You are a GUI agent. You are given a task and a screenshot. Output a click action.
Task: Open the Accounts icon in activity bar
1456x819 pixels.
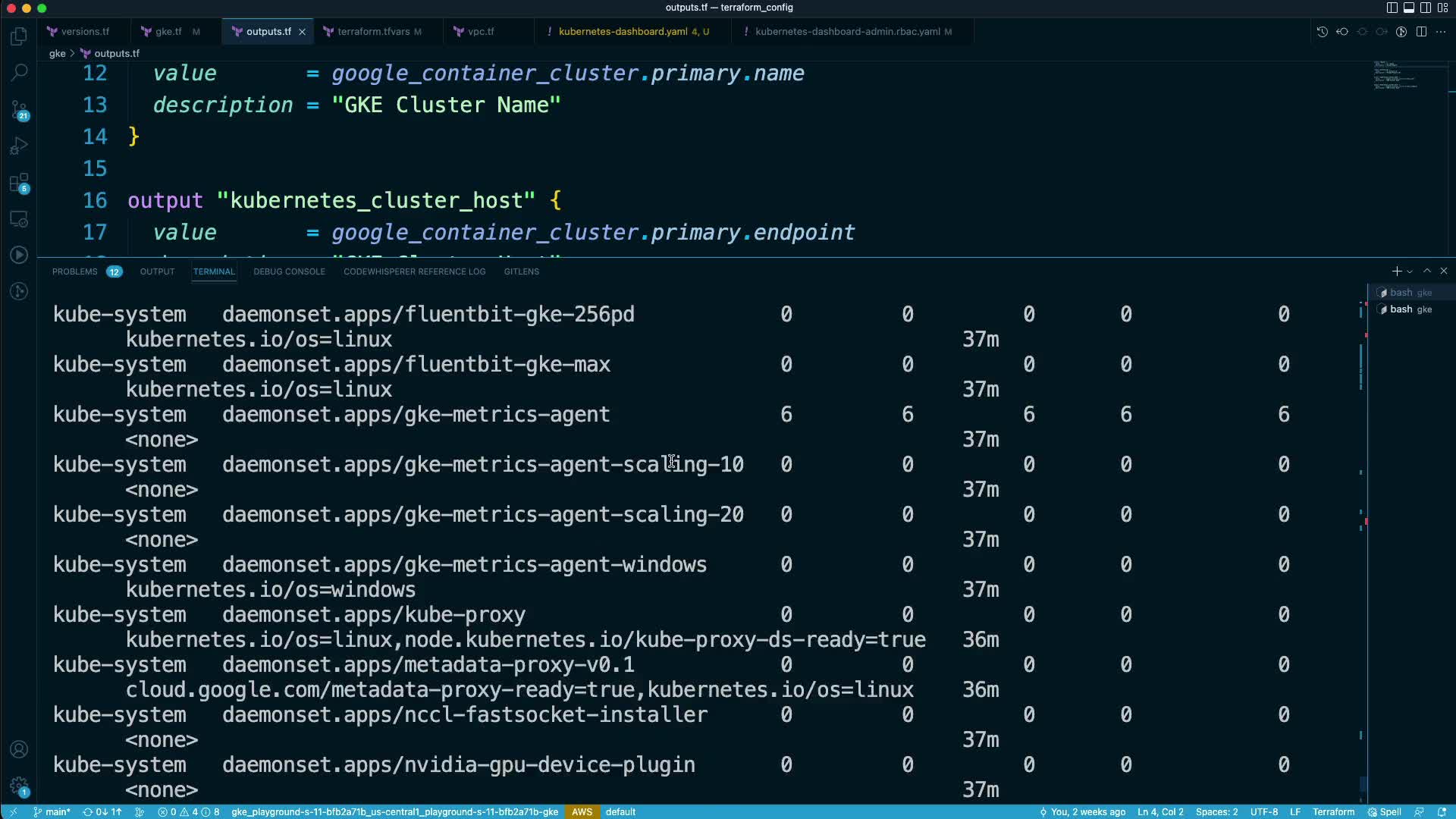pos(19,749)
